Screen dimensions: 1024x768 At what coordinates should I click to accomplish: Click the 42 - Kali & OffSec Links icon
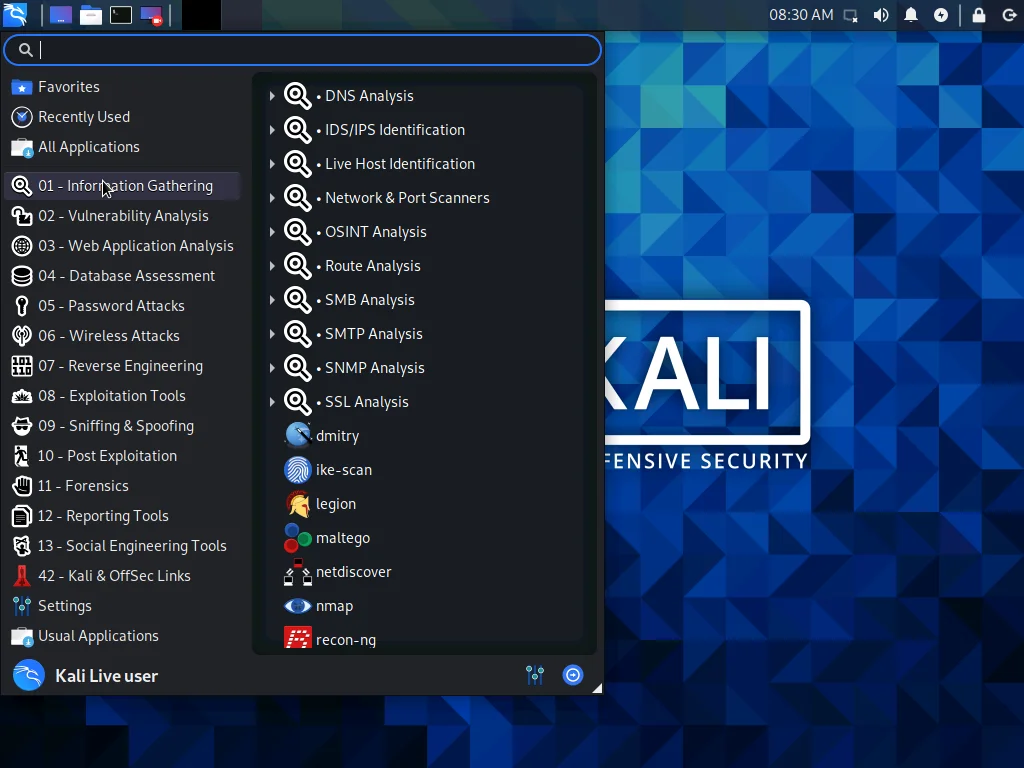point(22,577)
